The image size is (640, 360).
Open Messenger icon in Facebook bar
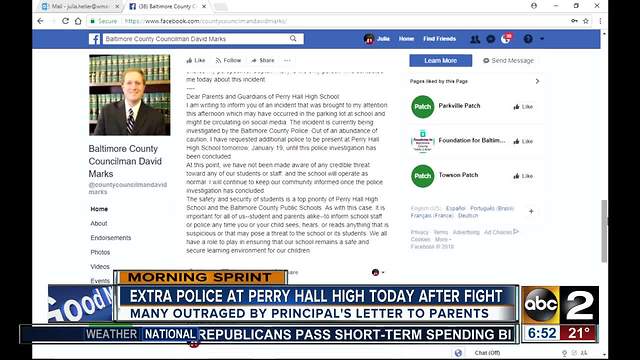tap(491, 39)
